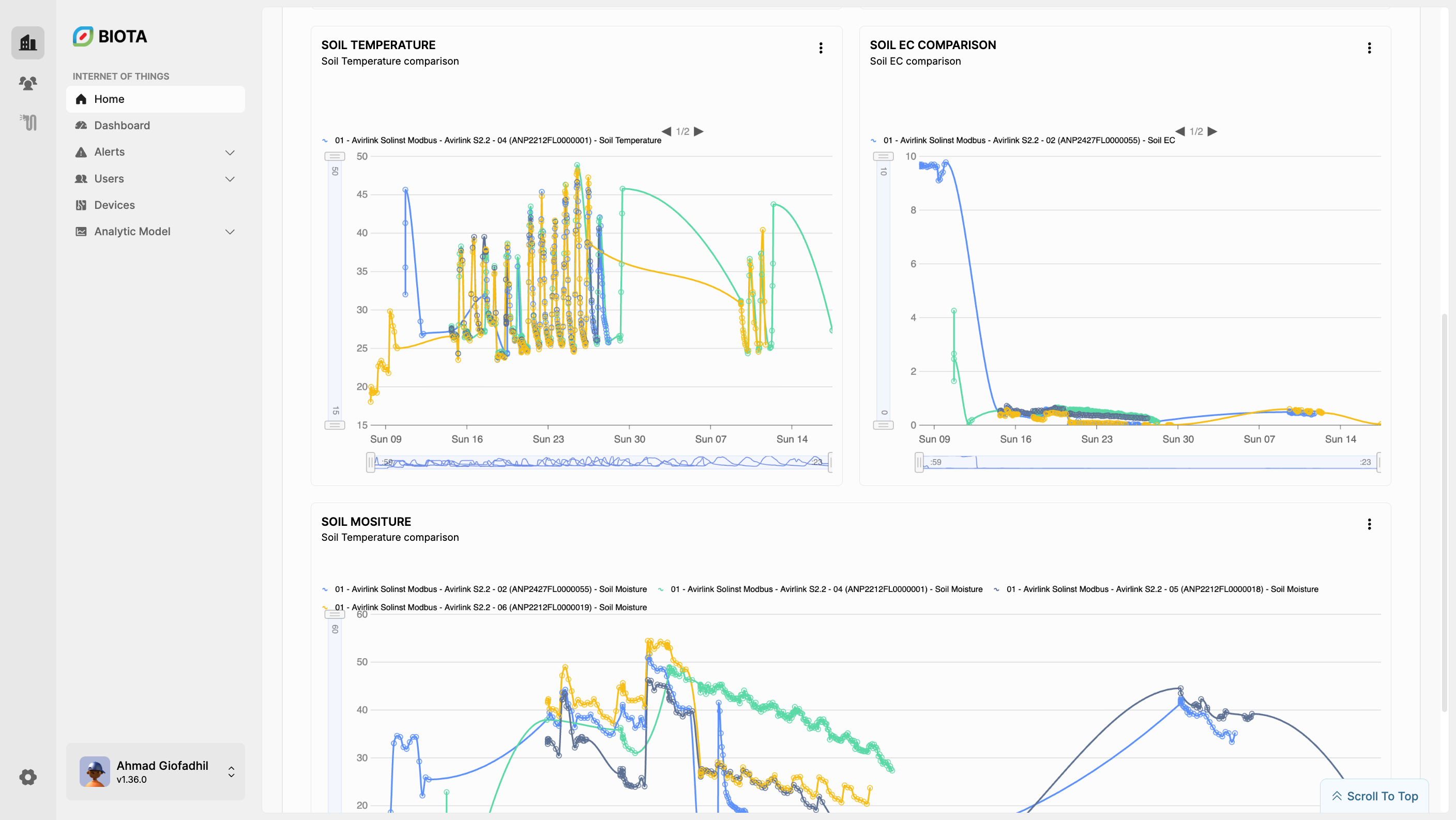Viewport: 1456px width, 820px height.
Task: Click Soil Temperature Y-axis zoom bottom handle
Action: 335,425
